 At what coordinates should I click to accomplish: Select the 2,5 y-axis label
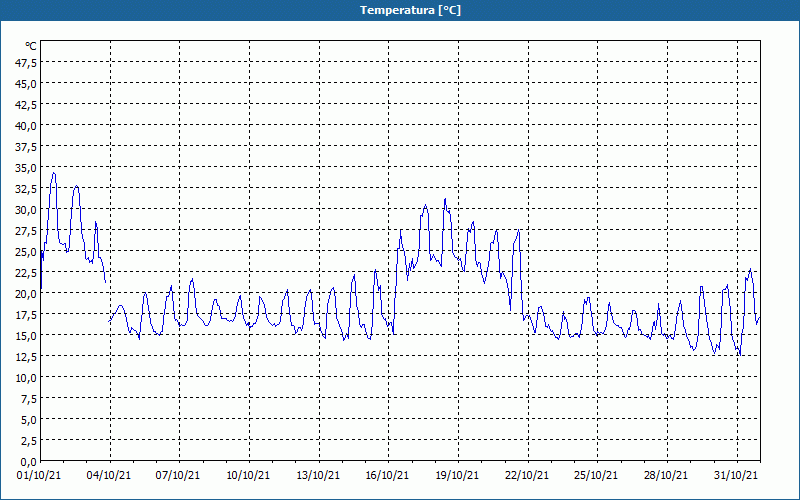coord(29,441)
